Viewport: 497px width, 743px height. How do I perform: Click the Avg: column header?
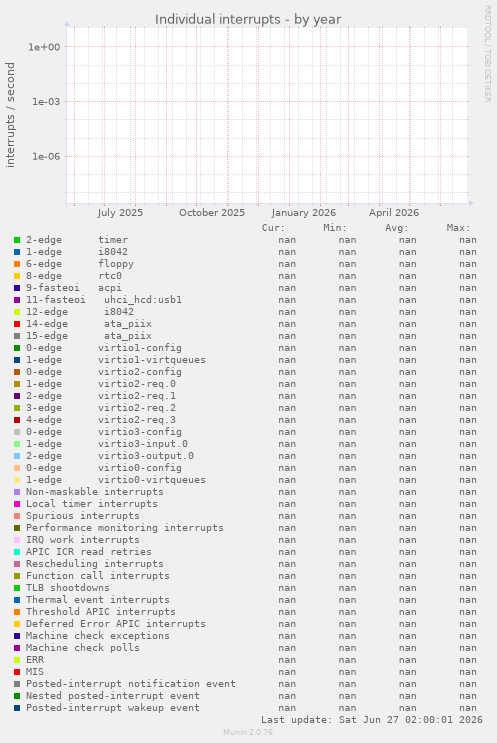pos(397,228)
